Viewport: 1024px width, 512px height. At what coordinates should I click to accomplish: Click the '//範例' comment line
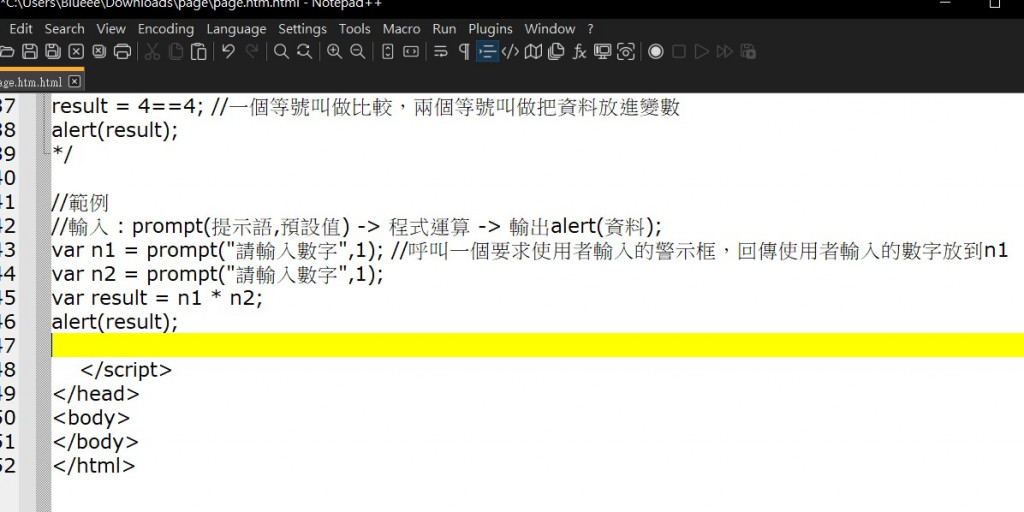click(80, 202)
